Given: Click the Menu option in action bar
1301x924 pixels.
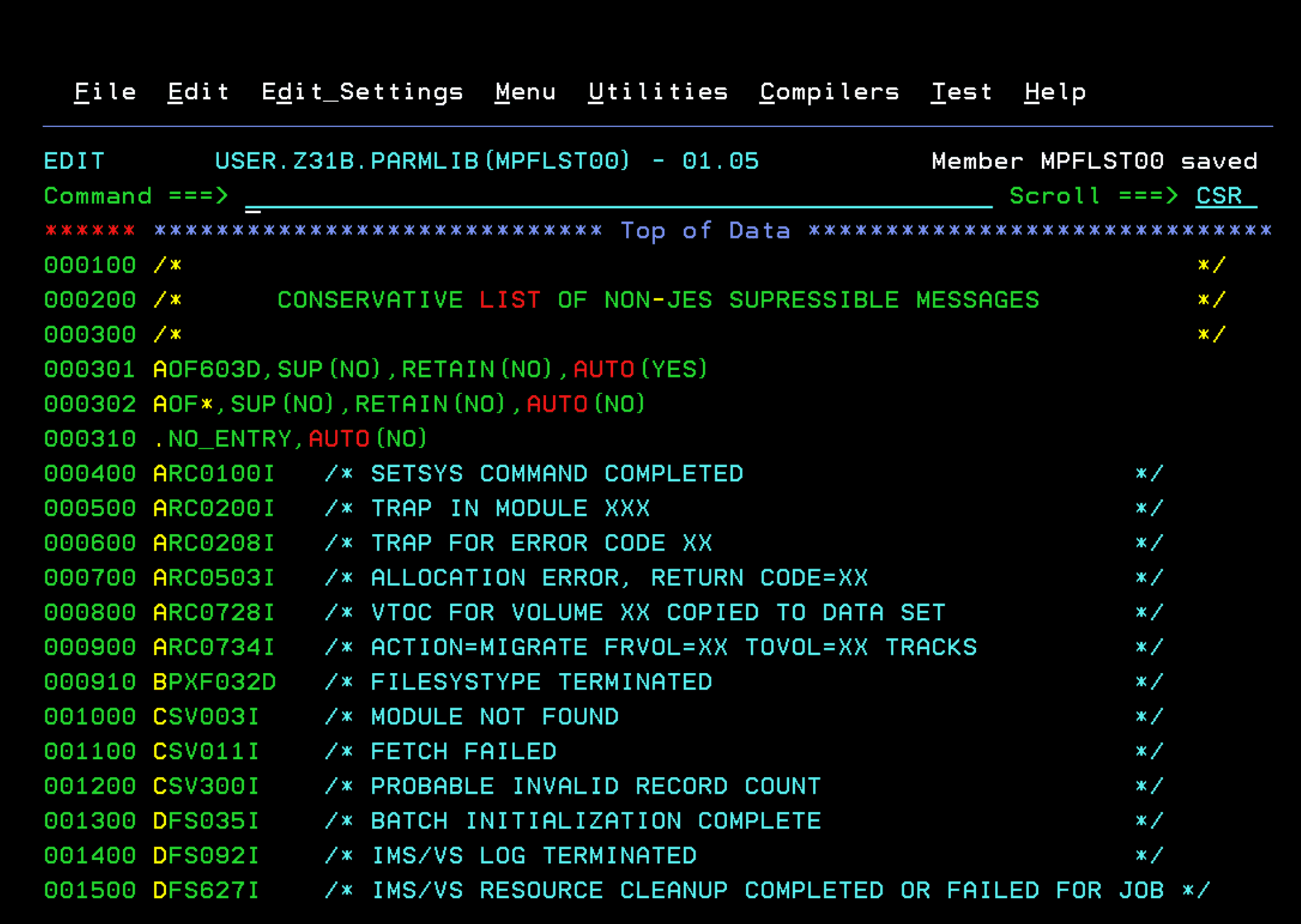Looking at the screenshot, I should (525, 92).
